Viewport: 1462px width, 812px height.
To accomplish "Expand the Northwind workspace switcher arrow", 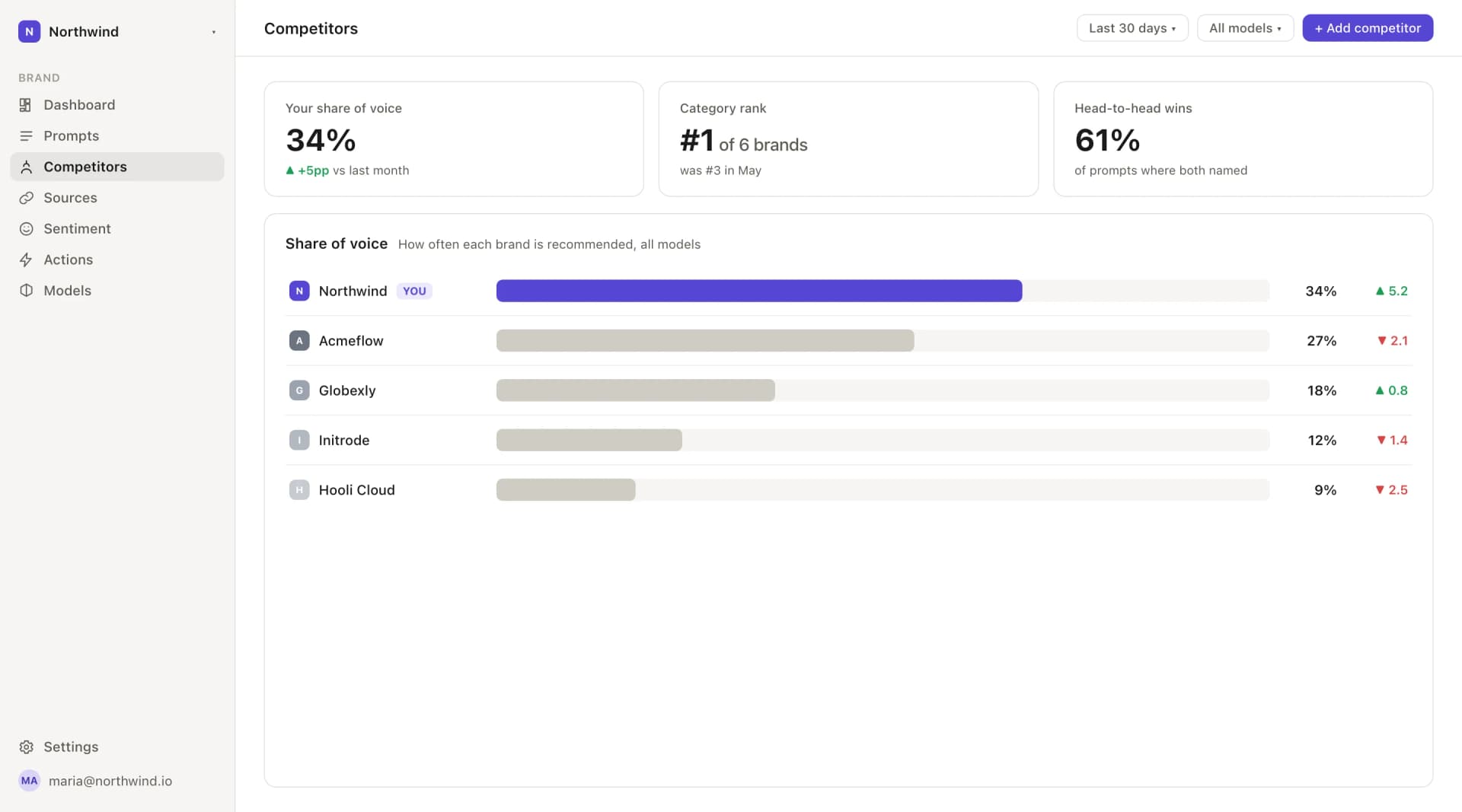I will coord(214,32).
